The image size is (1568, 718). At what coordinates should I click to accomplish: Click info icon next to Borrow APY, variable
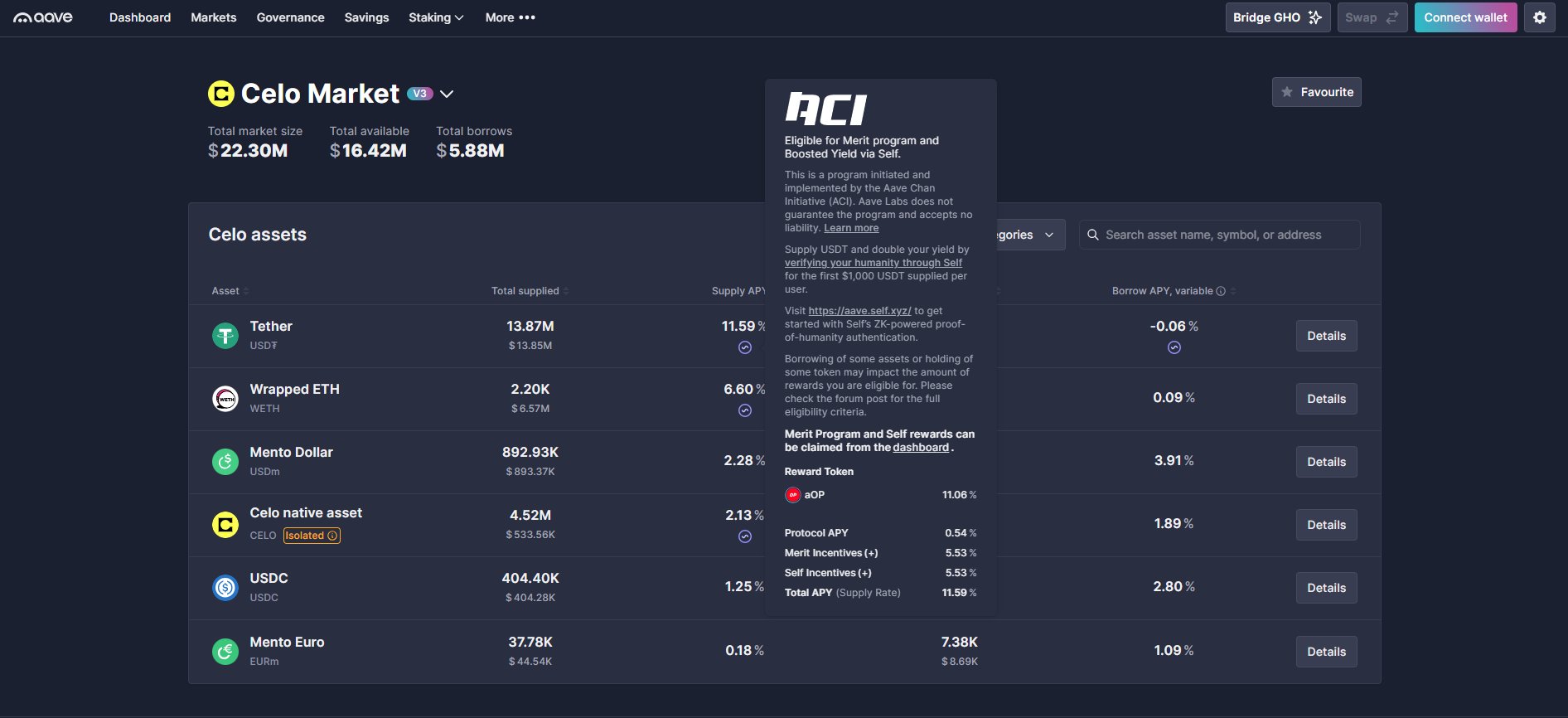[x=1221, y=291]
